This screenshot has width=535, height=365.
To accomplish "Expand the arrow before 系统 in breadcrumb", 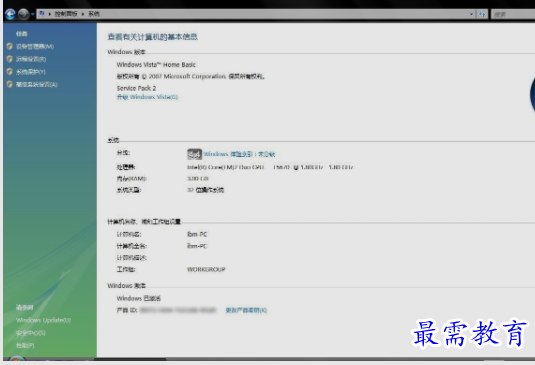I will [83, 14].
